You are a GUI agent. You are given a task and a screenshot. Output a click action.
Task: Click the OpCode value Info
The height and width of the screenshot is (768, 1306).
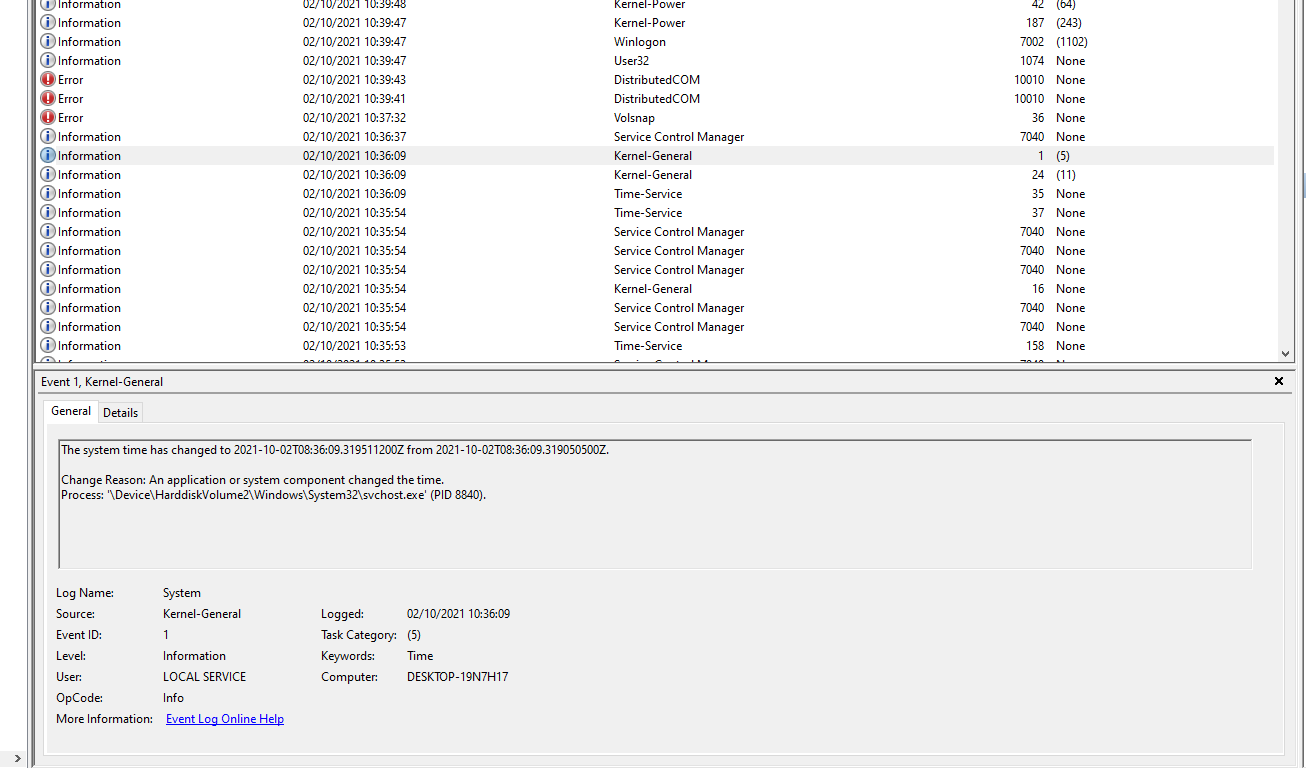173,698
